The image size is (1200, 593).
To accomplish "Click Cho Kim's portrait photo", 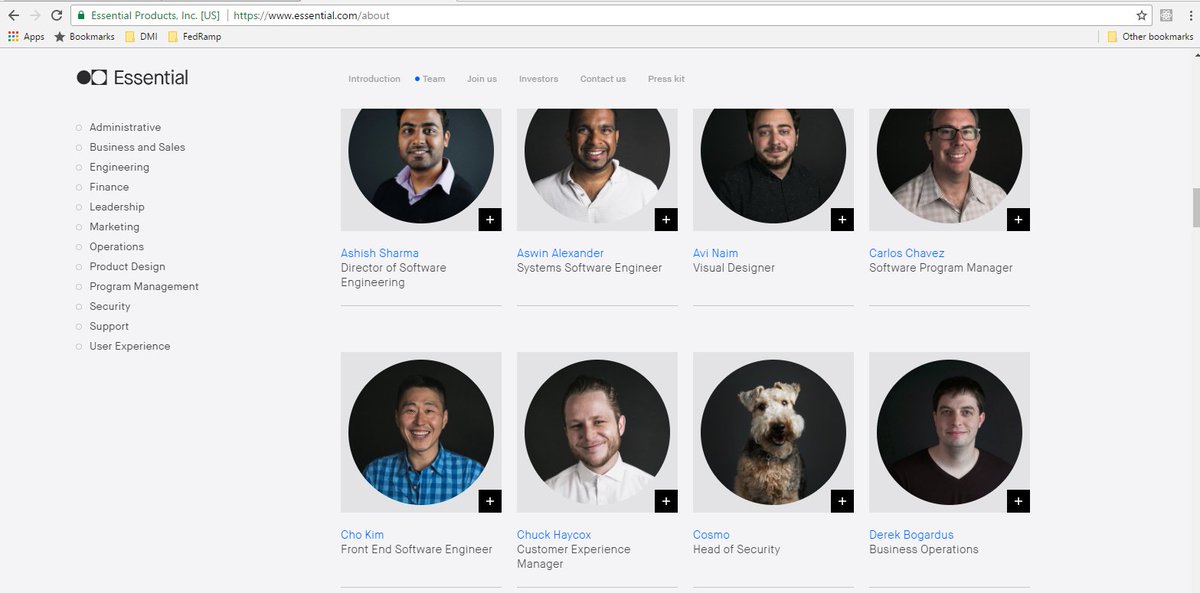I will point(421,432).
